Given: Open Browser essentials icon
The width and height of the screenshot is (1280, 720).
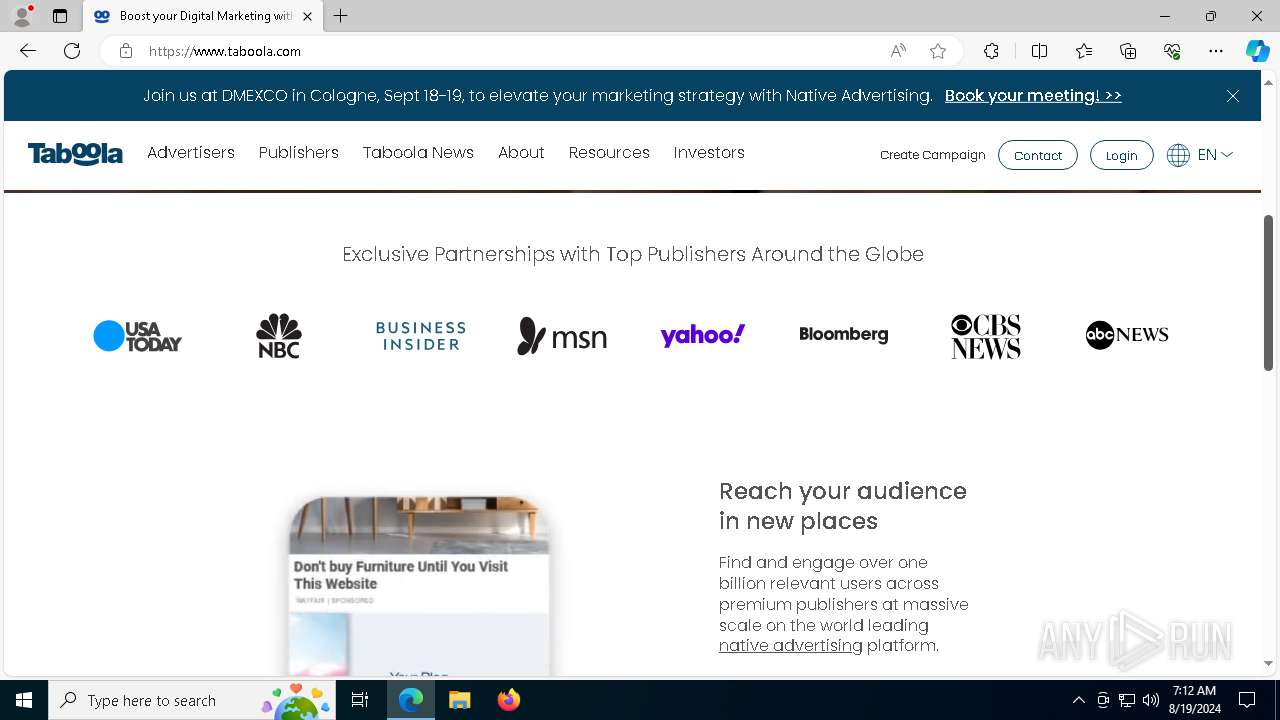Looking at the screenshot, I should (1172, 51).
